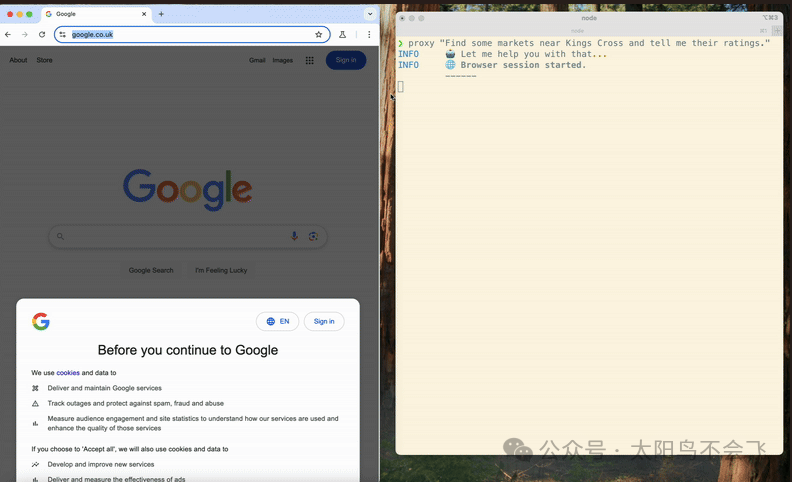
Task: Focus the Google search input field
Action: click(x=188, y=236)
